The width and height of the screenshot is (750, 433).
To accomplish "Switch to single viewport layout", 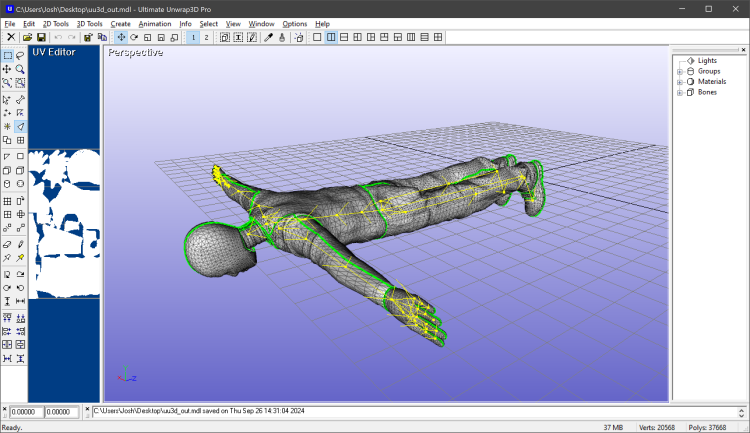I will tap(317, 37).
